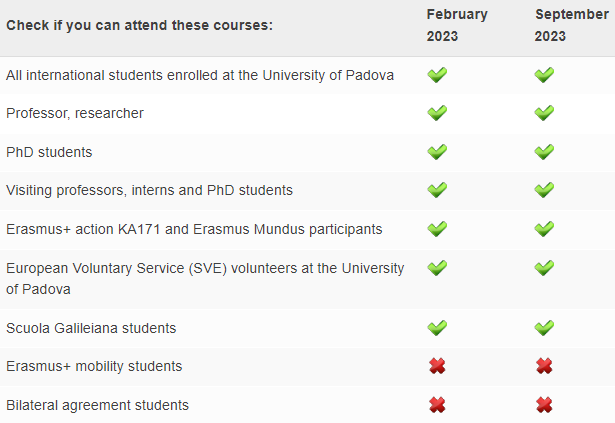Click February checkmark for Scuola Galileiana students
Viewport: 615px width, 423px height.
click(437, 328)
